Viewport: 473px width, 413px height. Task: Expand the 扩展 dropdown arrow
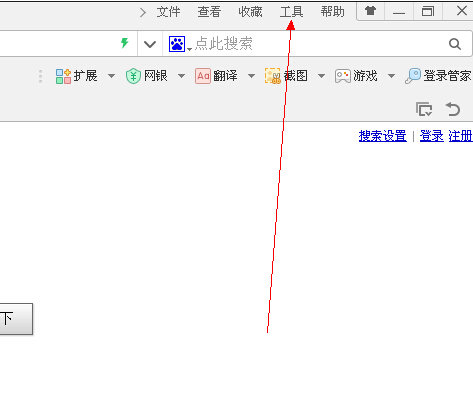pos(112,76)
